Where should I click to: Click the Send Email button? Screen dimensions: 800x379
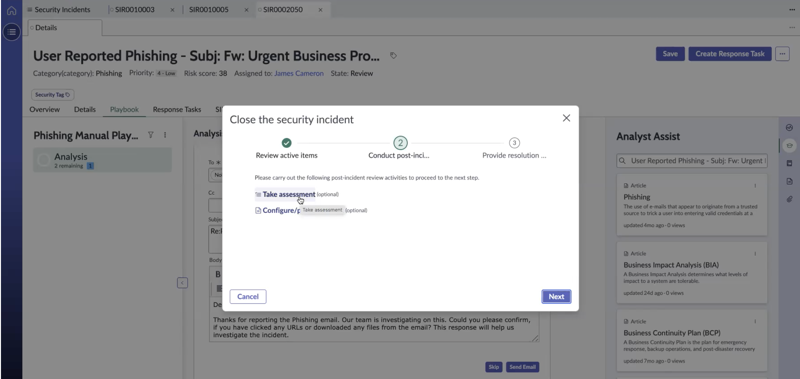[x=522, y=367]
